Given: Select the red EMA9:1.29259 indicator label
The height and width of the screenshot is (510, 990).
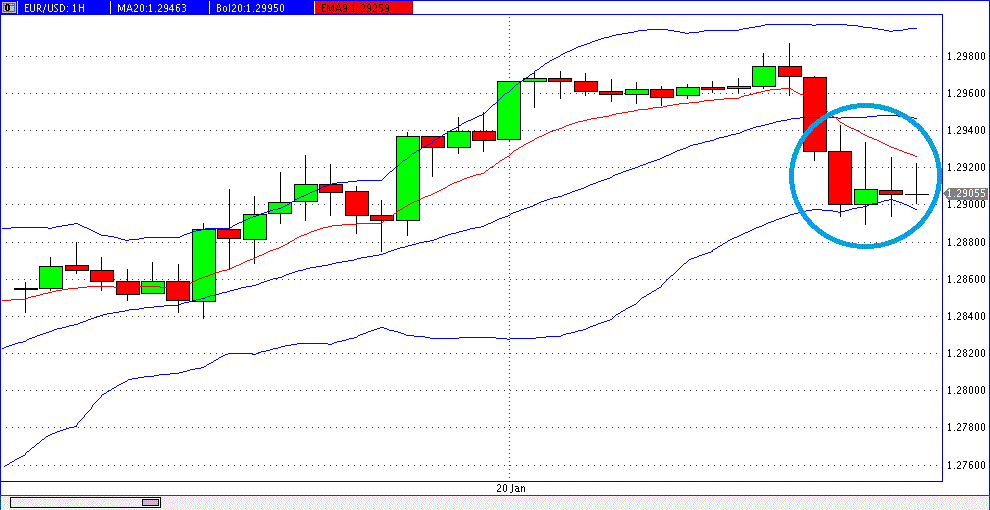Looking at the screenshot, I should [364, 8].
